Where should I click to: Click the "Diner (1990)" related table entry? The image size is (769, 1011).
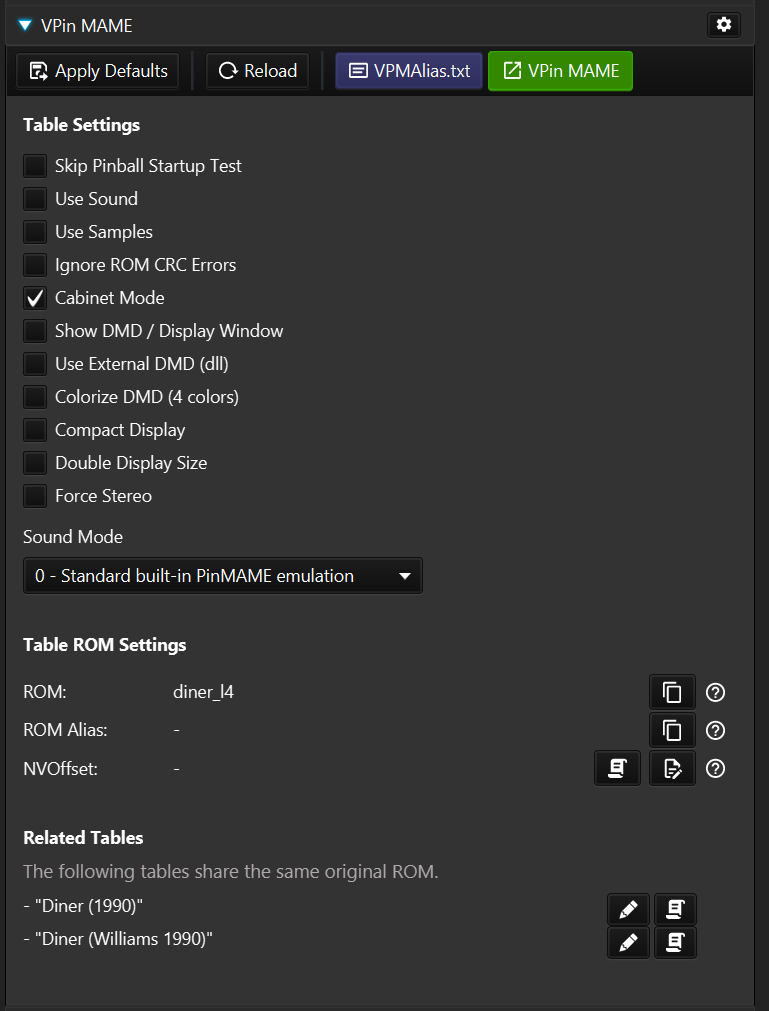[x=83, y=906]
